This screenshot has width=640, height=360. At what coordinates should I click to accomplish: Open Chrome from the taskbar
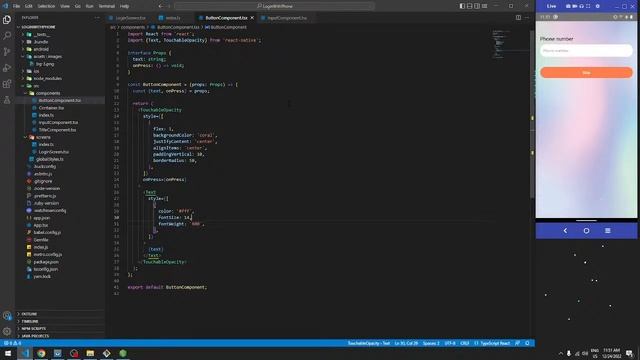[41, 353]
